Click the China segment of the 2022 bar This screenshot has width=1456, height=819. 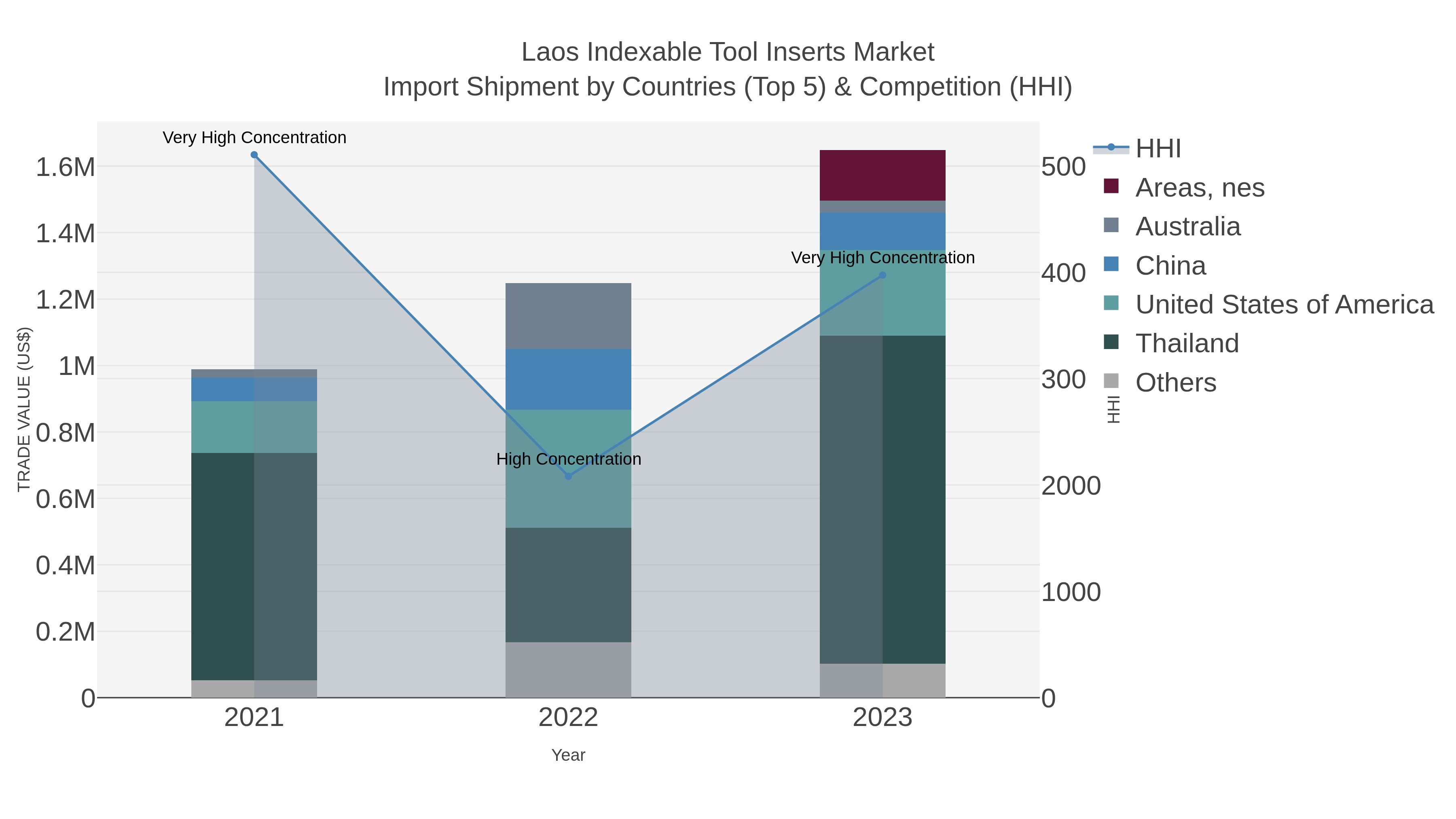pos(569,379)
